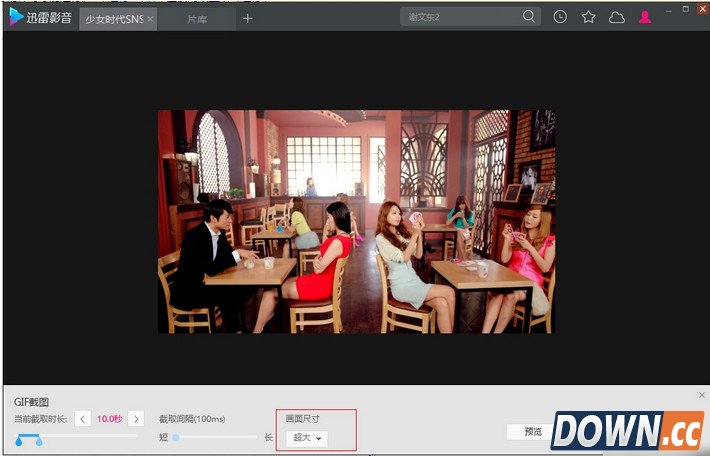Increase capture duration with right arrow

tap(136, 418)
